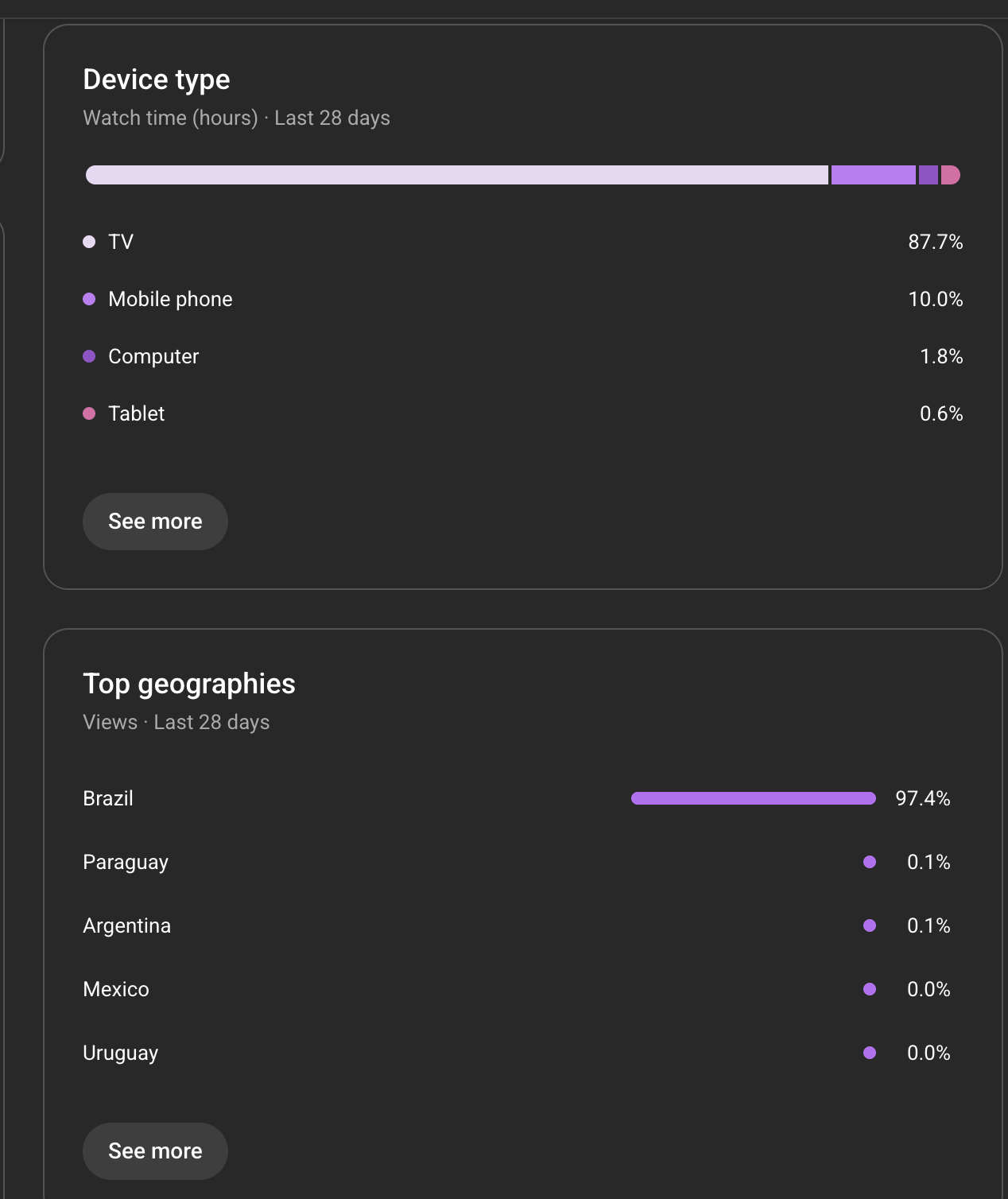Select the pink Tablet bar segment
This screenshot has width=1008, height=1199.
point(950,175)
